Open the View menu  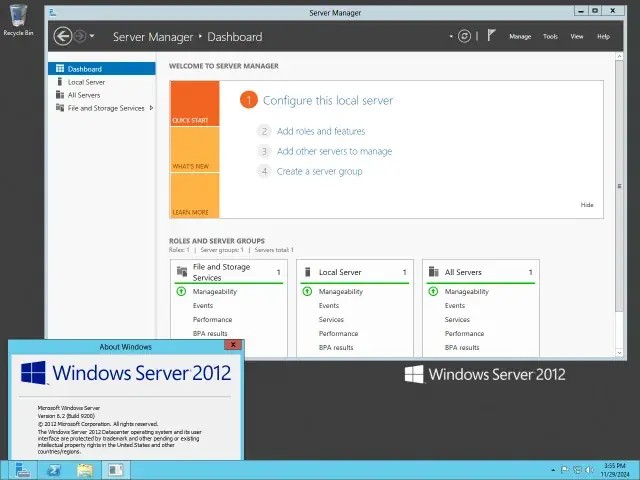coord(577,36)
